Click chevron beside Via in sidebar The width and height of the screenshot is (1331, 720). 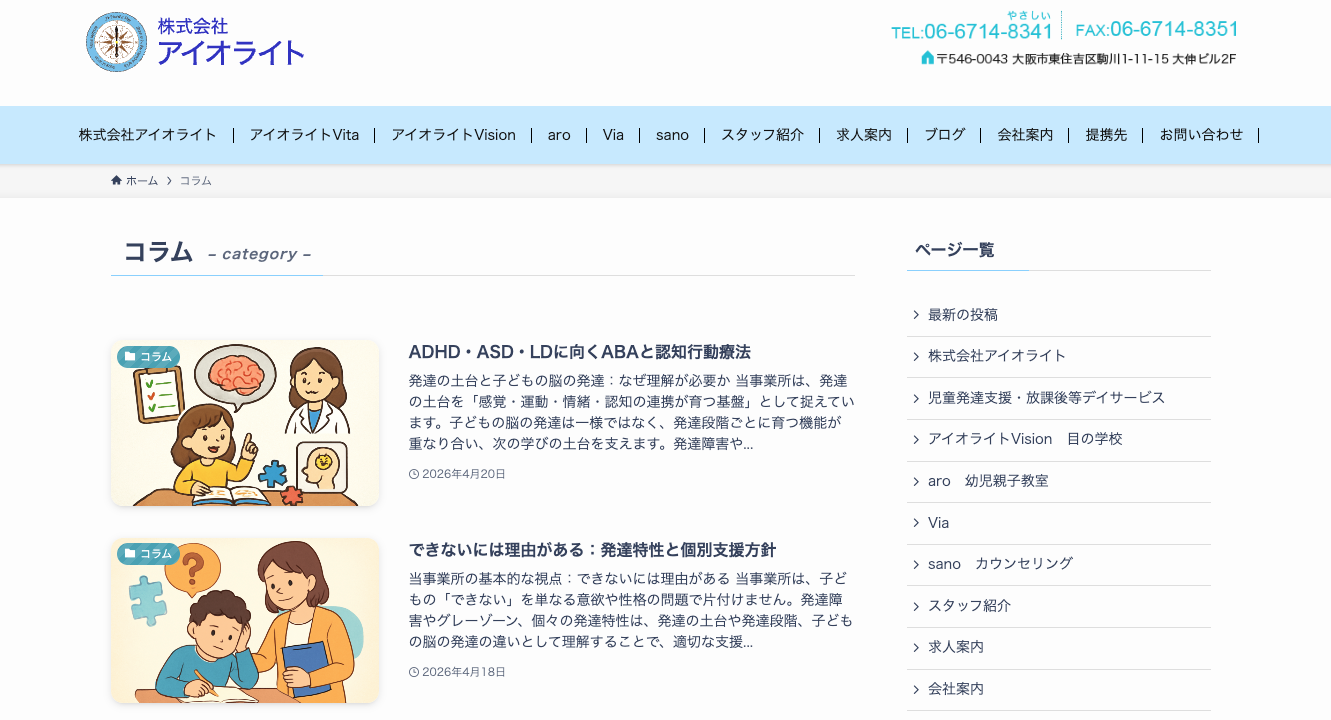[x=916, y=523]
